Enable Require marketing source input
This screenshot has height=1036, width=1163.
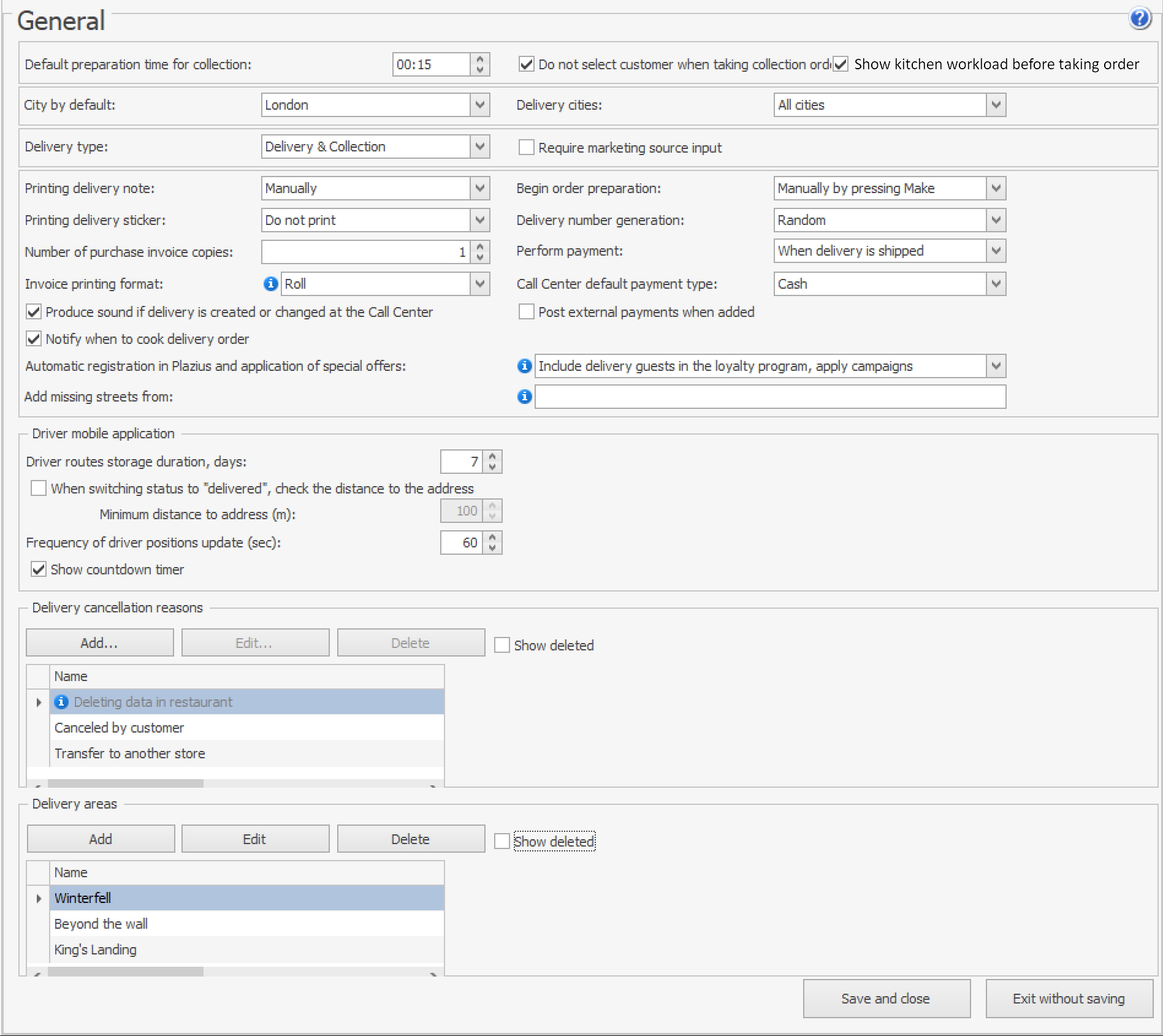(x=526, y=147)
